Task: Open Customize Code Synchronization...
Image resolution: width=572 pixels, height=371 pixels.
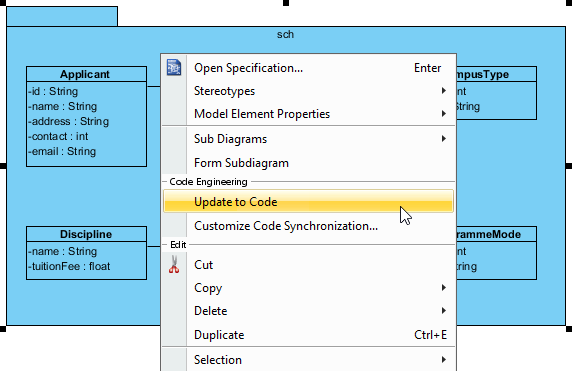Action: coord(308,226)
